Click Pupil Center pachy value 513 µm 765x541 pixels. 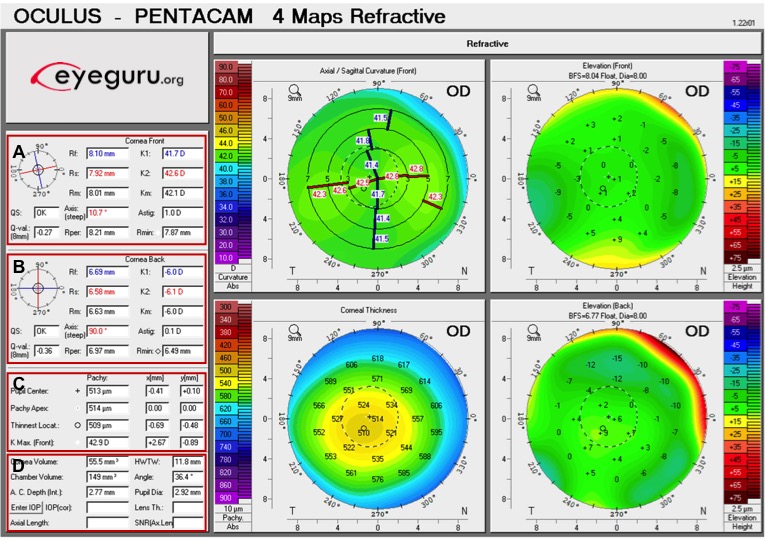click(107, 391)
